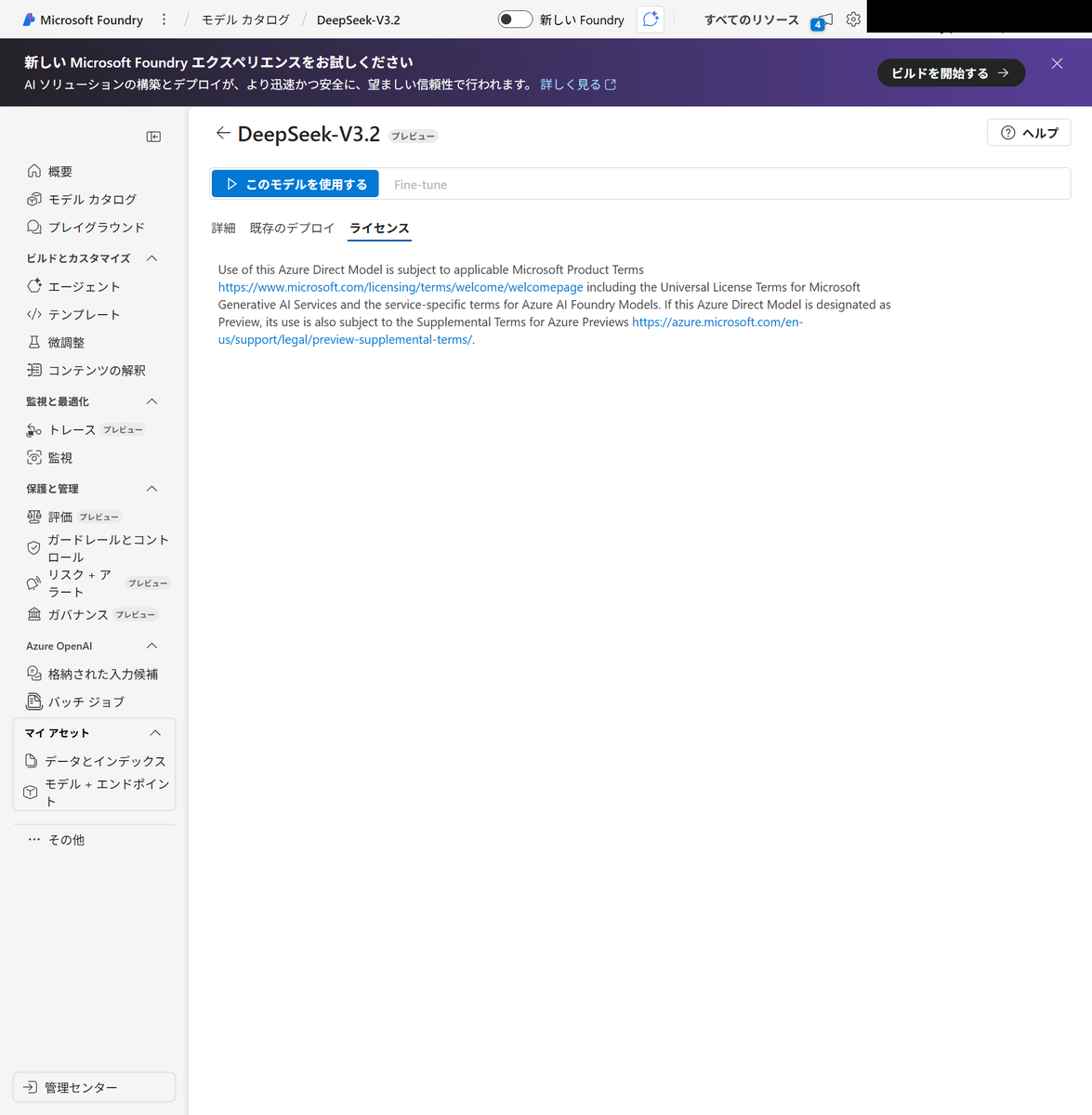
Task: Open the three-dot menu beside Microsoft Foundry
Action: [x=164, y=20]
